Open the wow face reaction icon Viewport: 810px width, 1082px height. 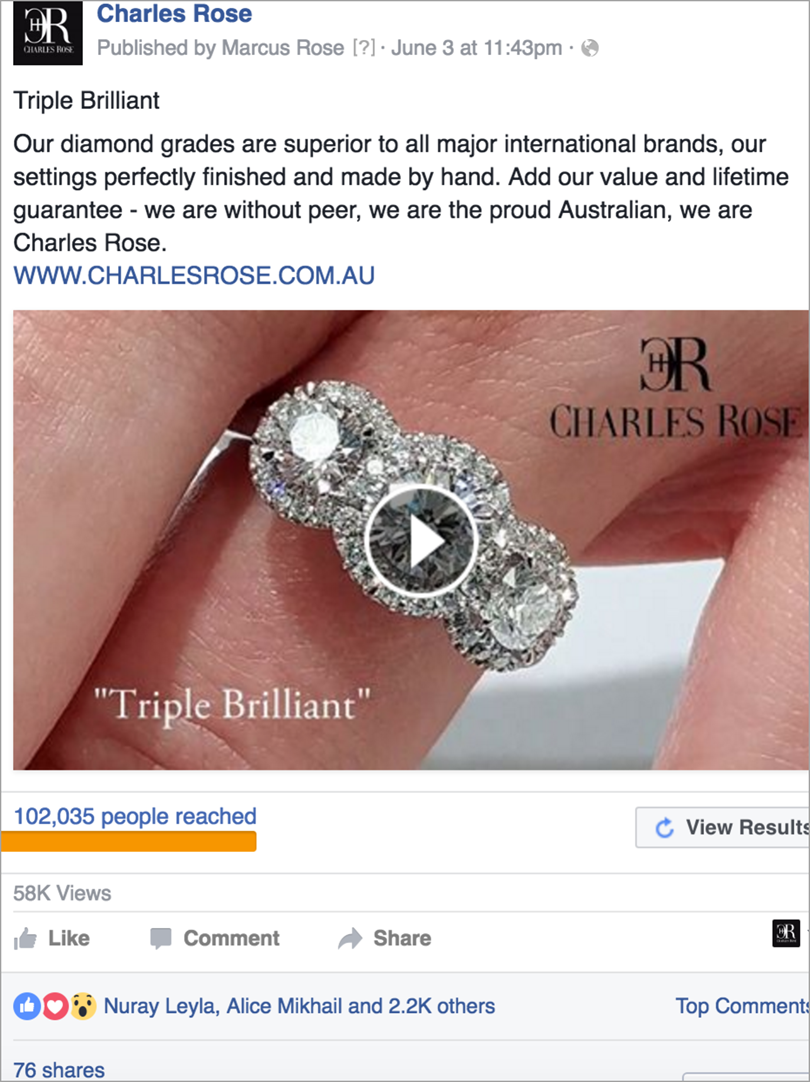coord(83,1006)
